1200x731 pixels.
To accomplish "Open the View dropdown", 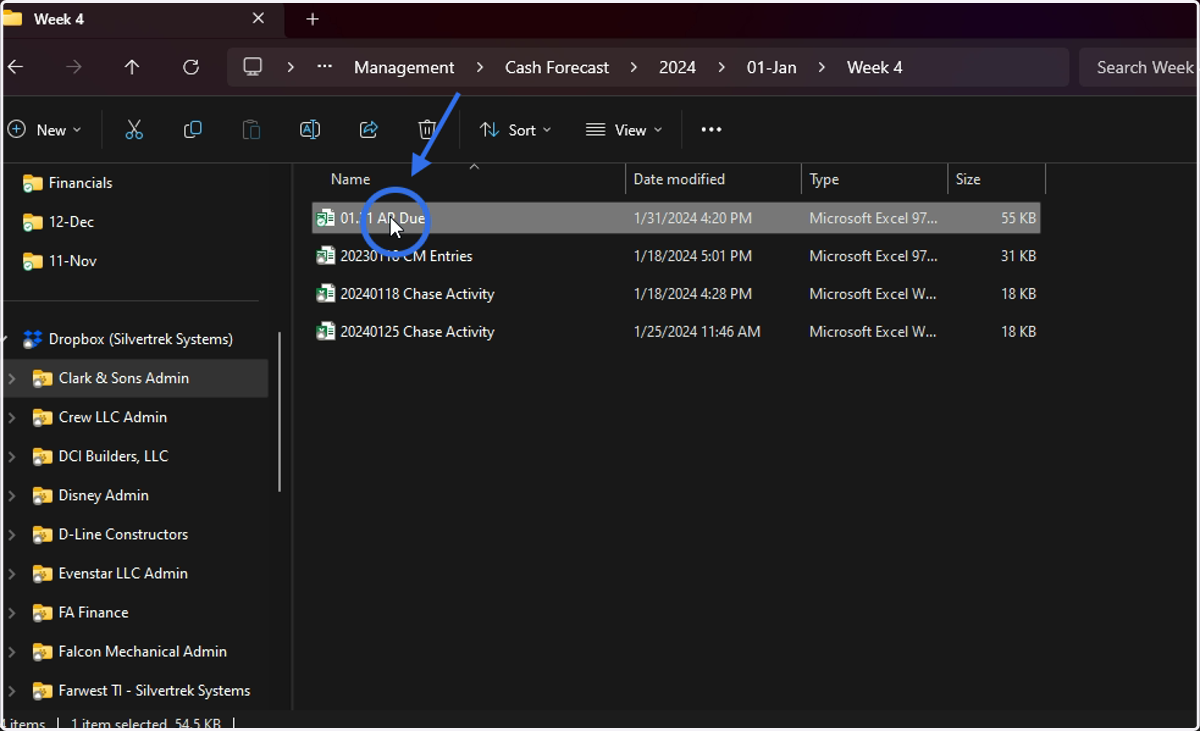I will 624,130.
